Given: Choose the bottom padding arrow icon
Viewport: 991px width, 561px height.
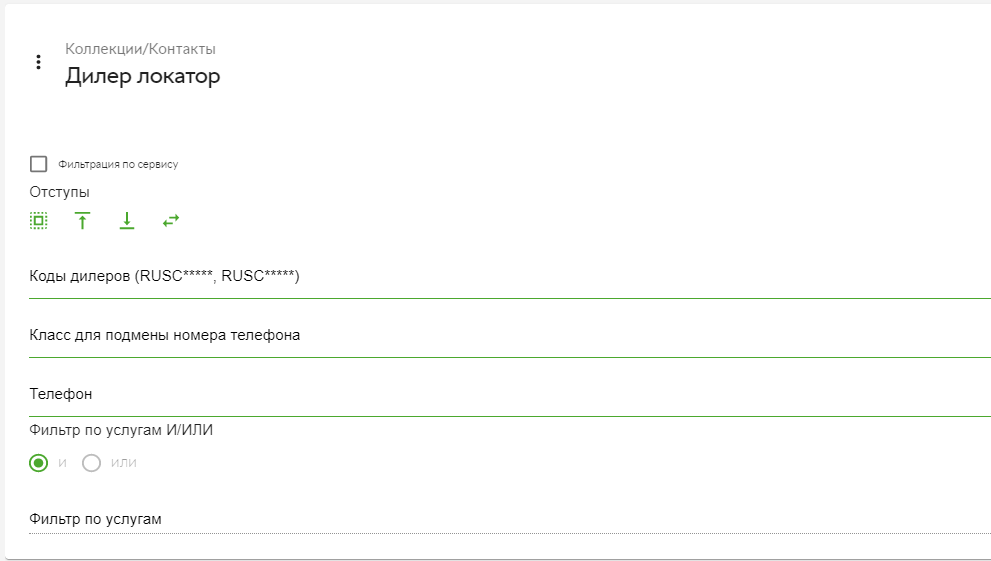Looking at the screenshot, I should click(127, 220).
